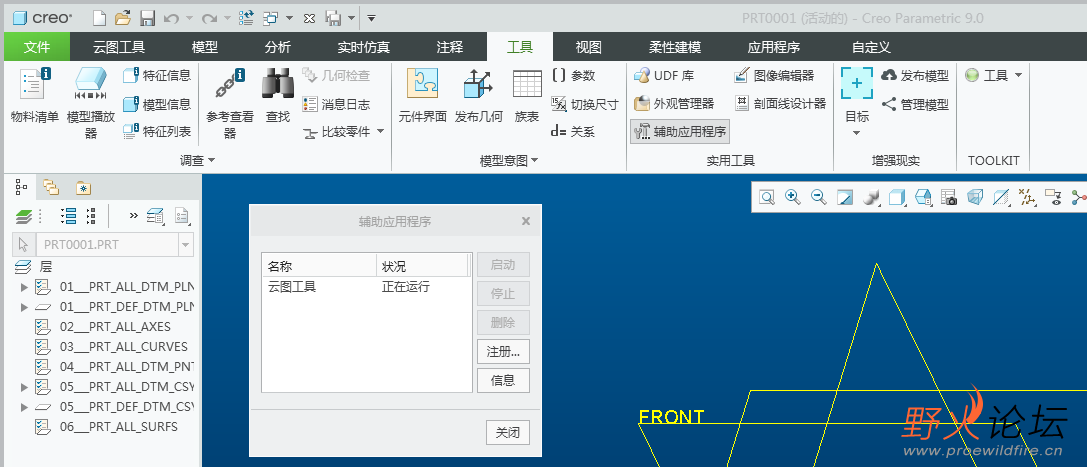The image size is (1087, 467).
Task: Select 02__PRT_ALL_AXES layer
Action: click(115, 326)
